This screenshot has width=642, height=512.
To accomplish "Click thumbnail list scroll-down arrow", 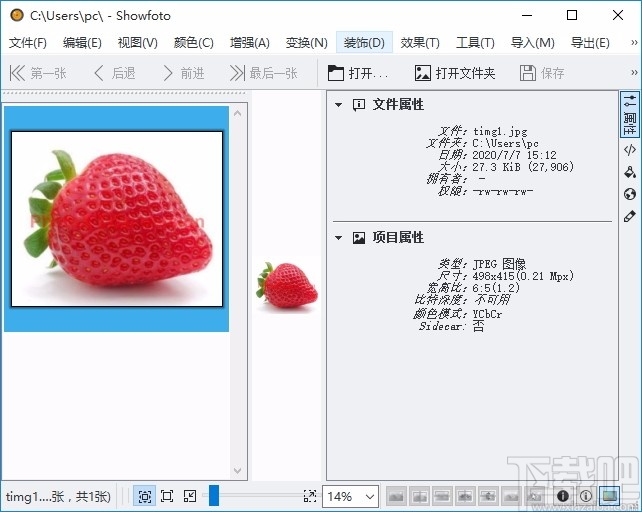I will [237, 471].
